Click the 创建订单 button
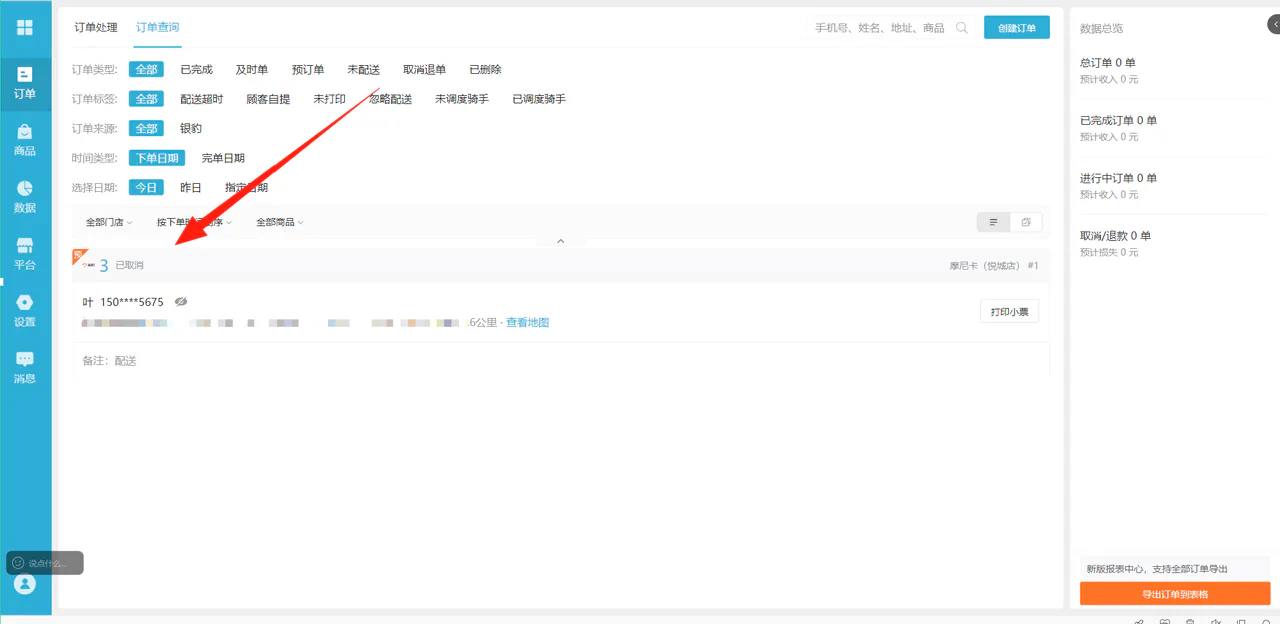Viewport: 1280px width, 624px height. [1017, 28]
